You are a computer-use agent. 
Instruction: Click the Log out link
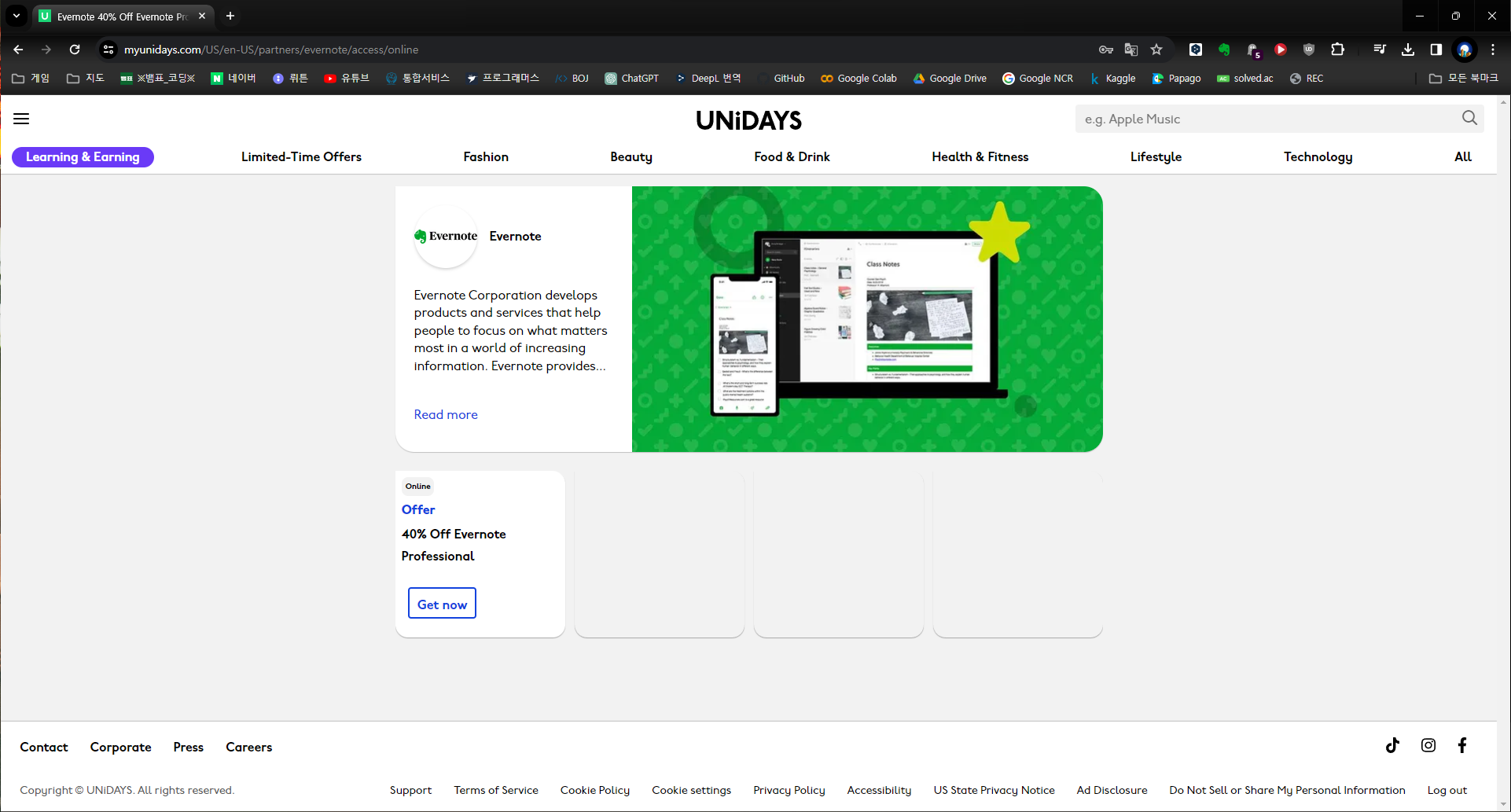tap(1447, 790)
